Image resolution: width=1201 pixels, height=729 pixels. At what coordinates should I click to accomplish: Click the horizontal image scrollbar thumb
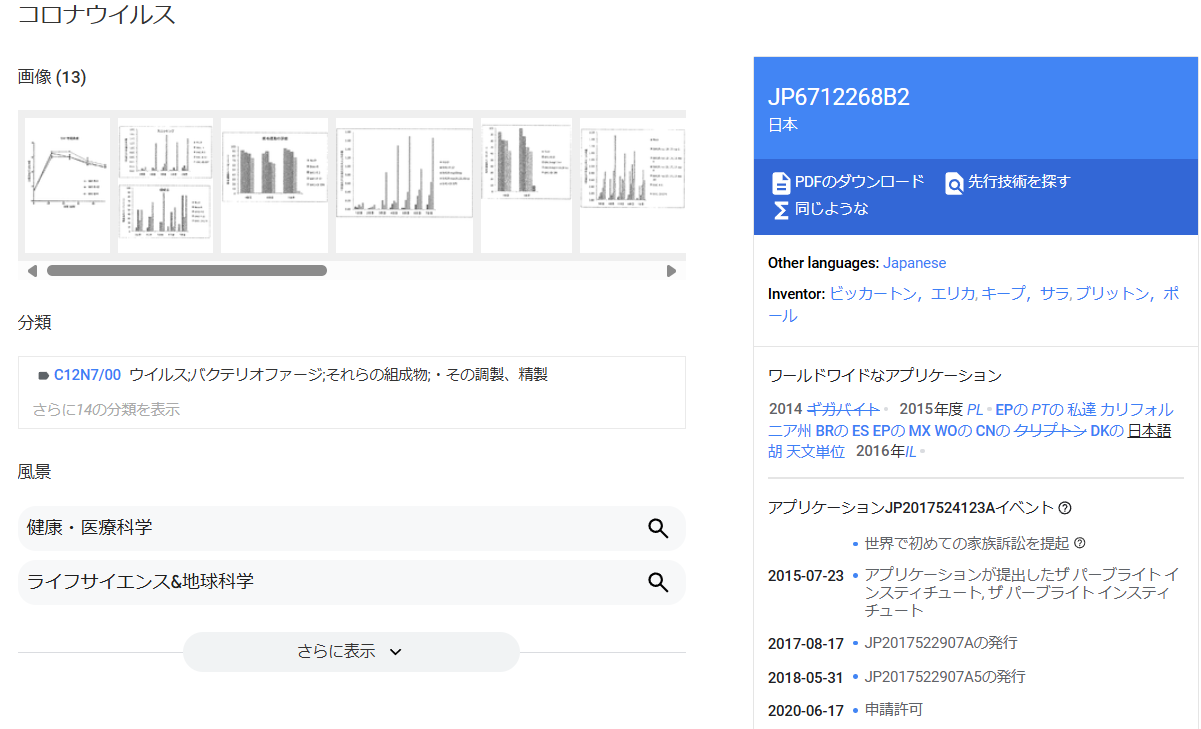click(187, 271)
